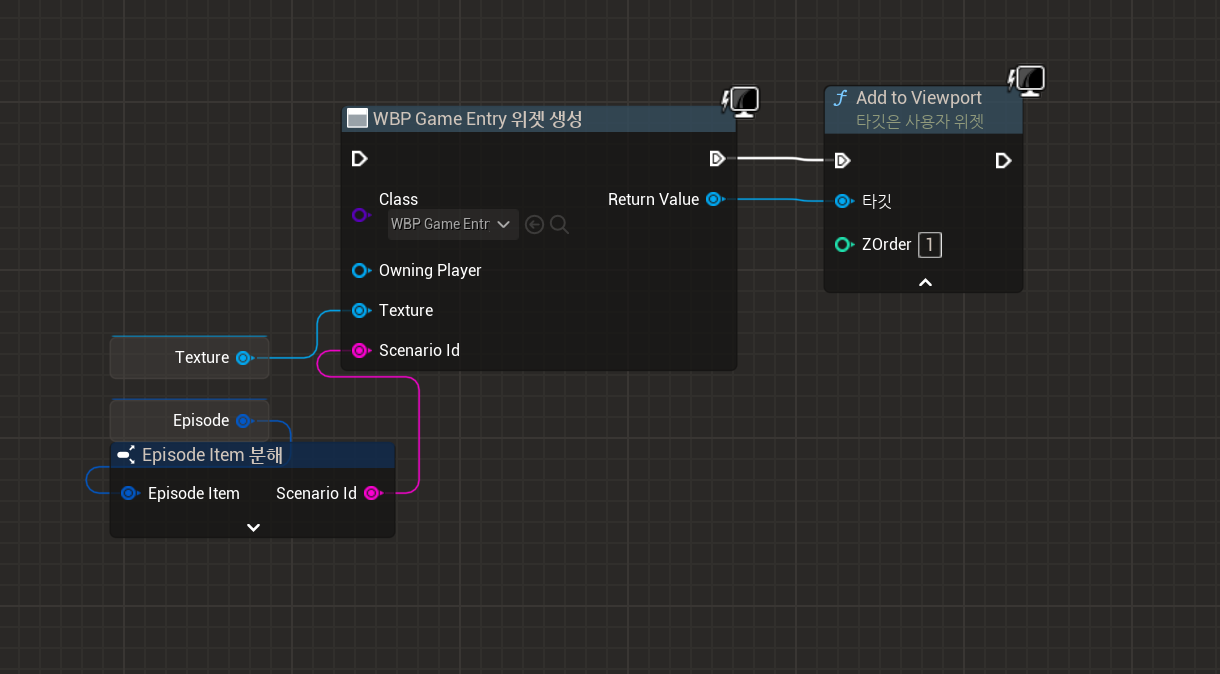Click the Episode Item break node header
1220x674 pixels.
212,455
